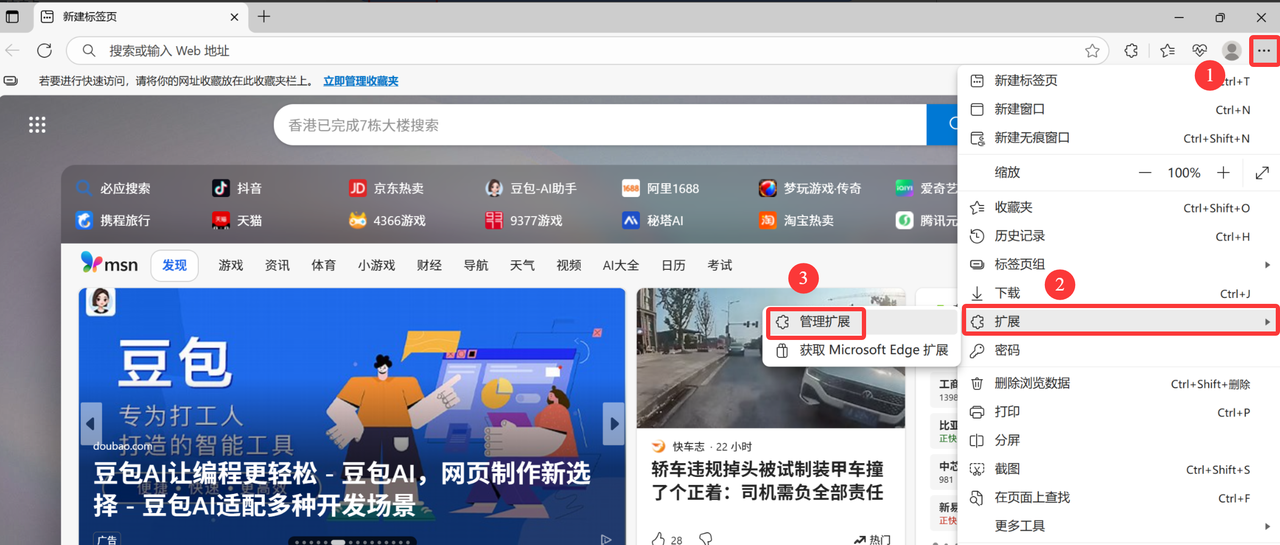The height and width of the screenshot is (545, 1280).
Task: Open 收藏夹 from the menu
Action: point(1120,208)
